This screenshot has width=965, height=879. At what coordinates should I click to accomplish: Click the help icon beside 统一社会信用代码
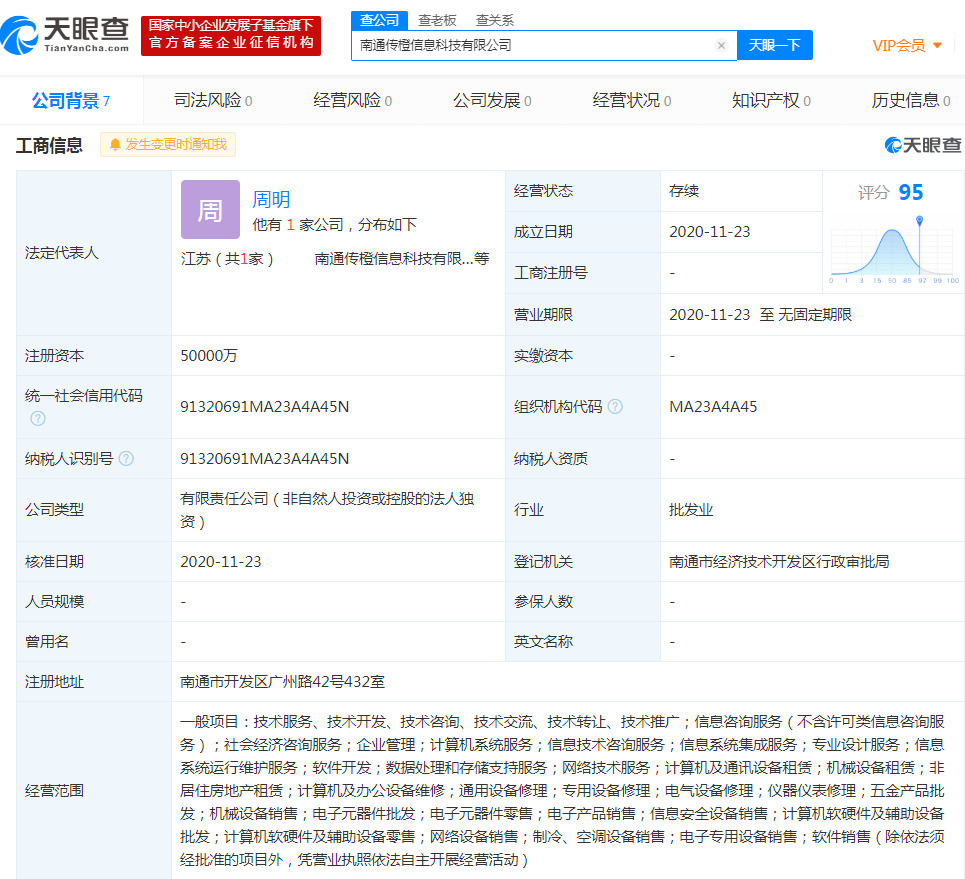(38, 419)
